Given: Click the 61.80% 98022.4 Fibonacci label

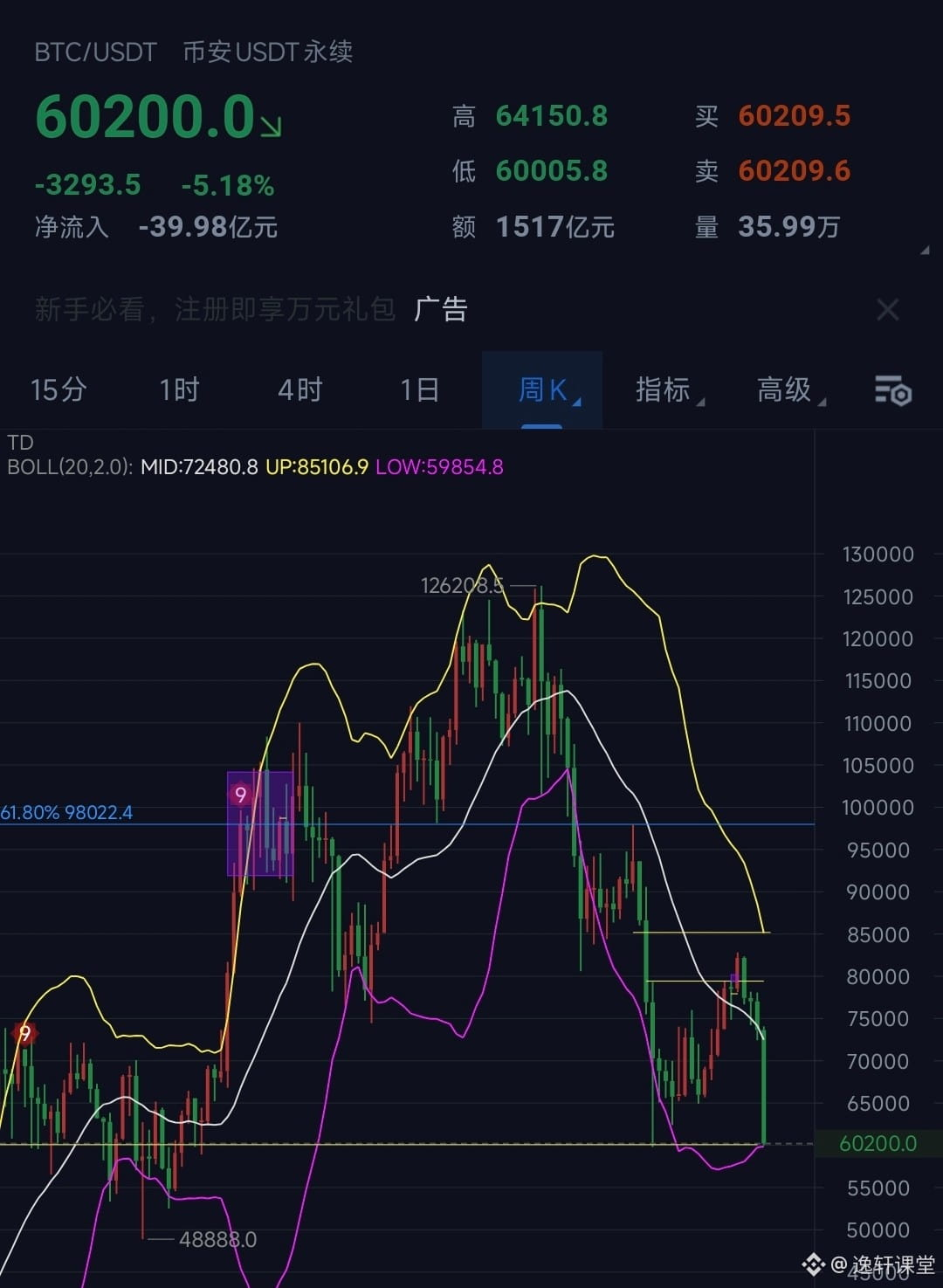Looking at the screenshot, I should pos(66,813).
